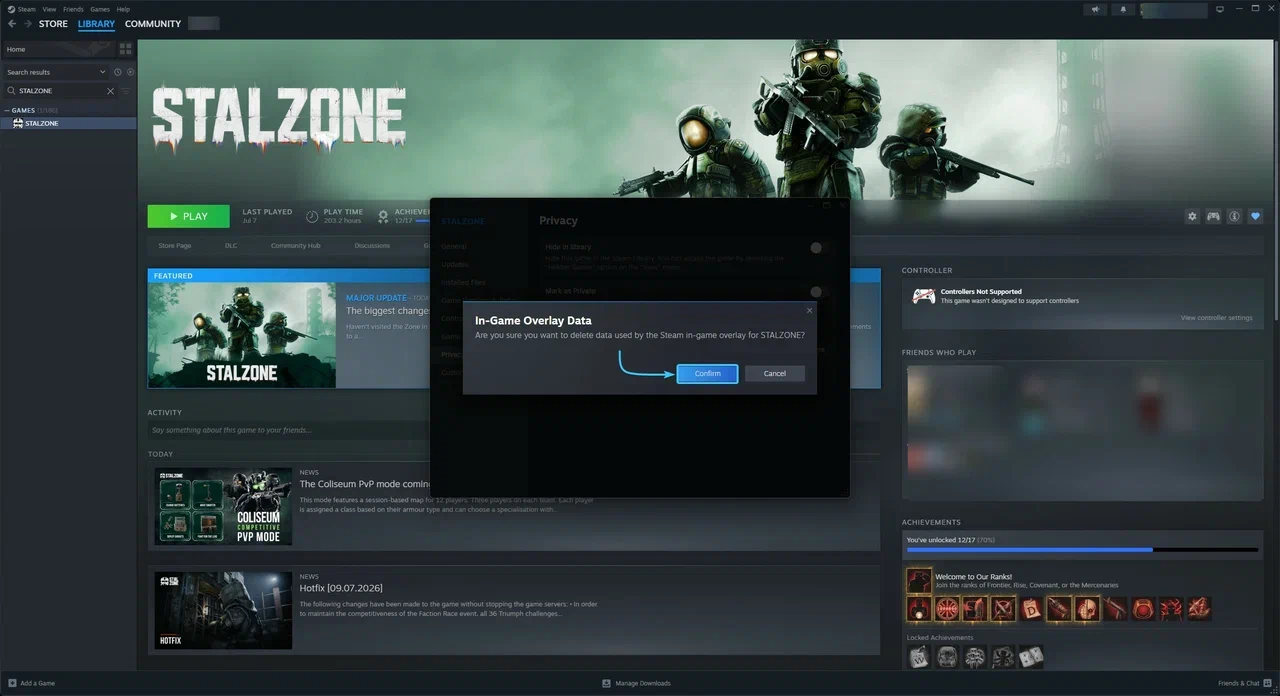Open the notifications bell icon

1123,10
